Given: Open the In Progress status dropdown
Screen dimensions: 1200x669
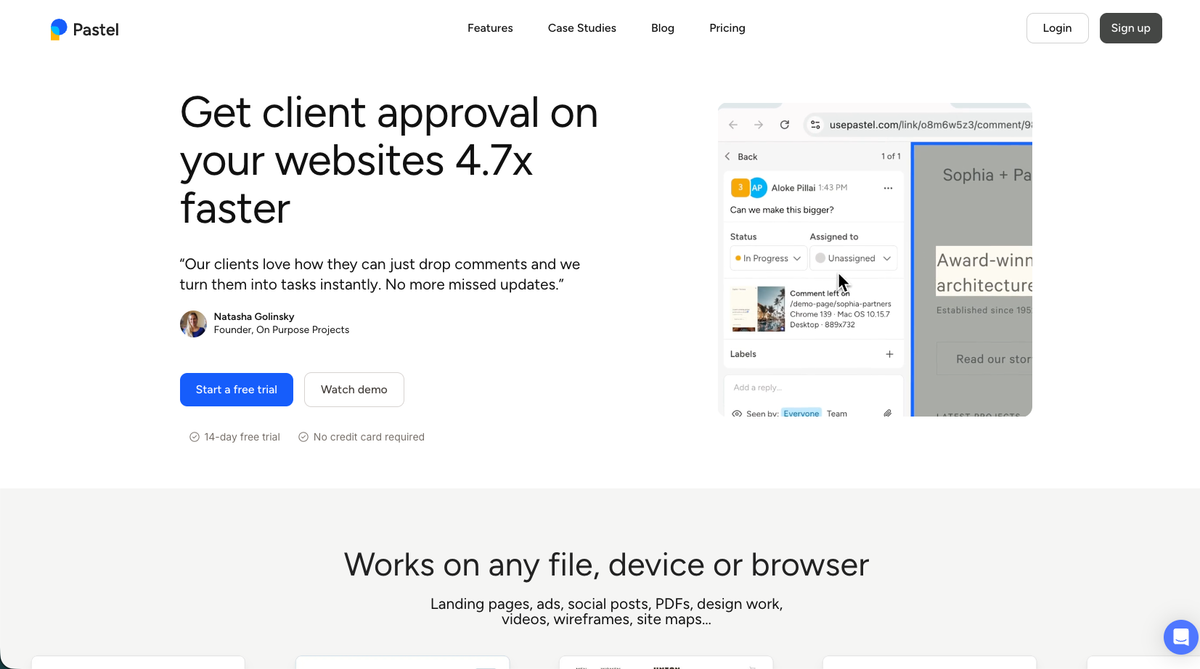Looking at the screenshot, I should pyautogui.click(x=768, y=258).
